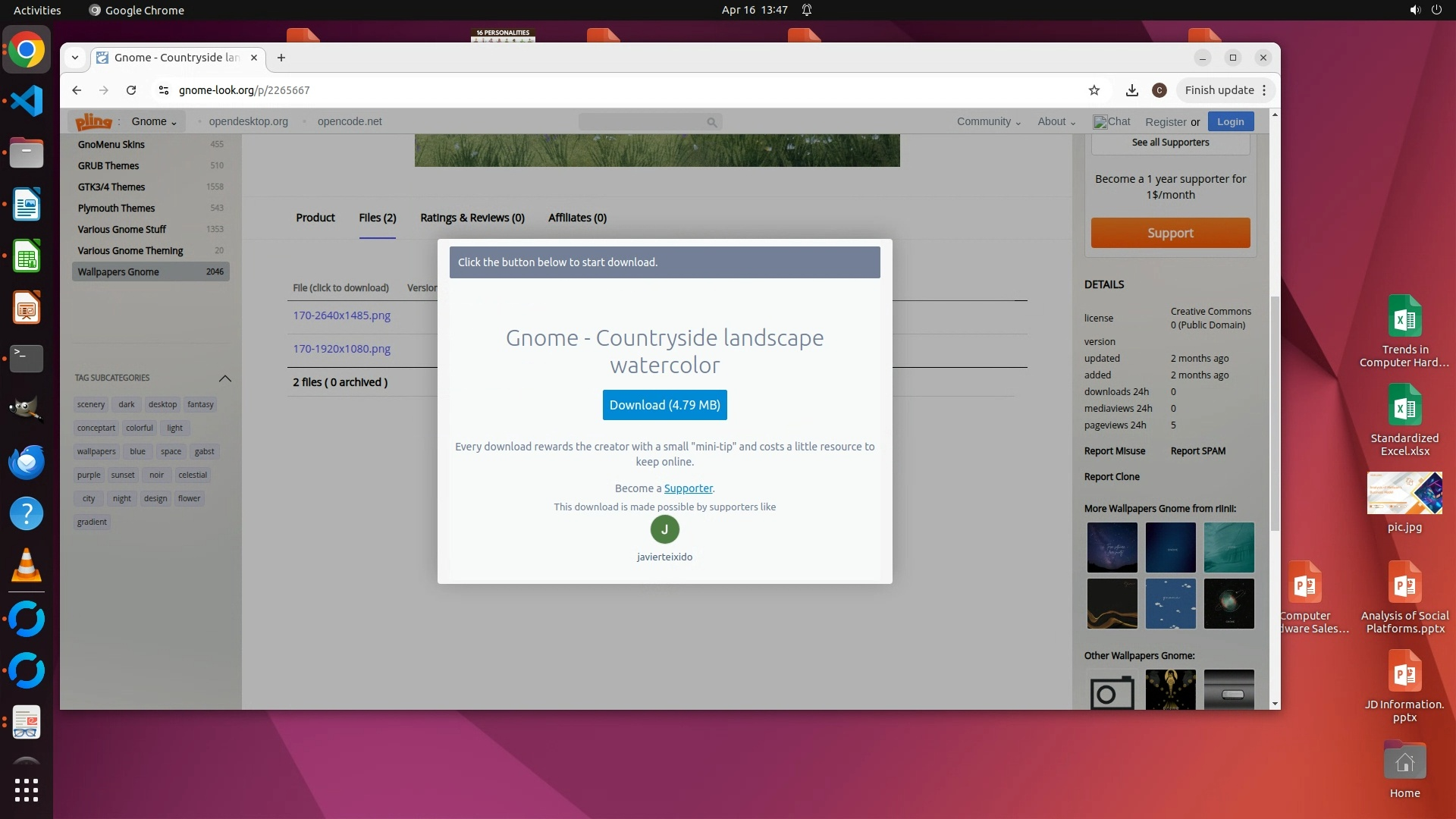The height and width of the screenshot is (819, 1456).
Task: Open the Chrome tab search dropdown
Action: pyautogui.click(x=74, y=58)
